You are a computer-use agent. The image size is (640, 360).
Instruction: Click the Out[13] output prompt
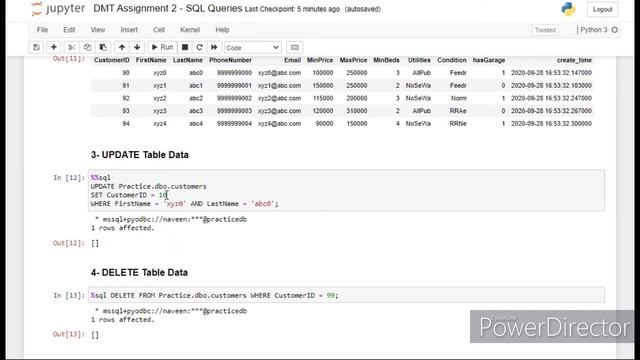69,334
